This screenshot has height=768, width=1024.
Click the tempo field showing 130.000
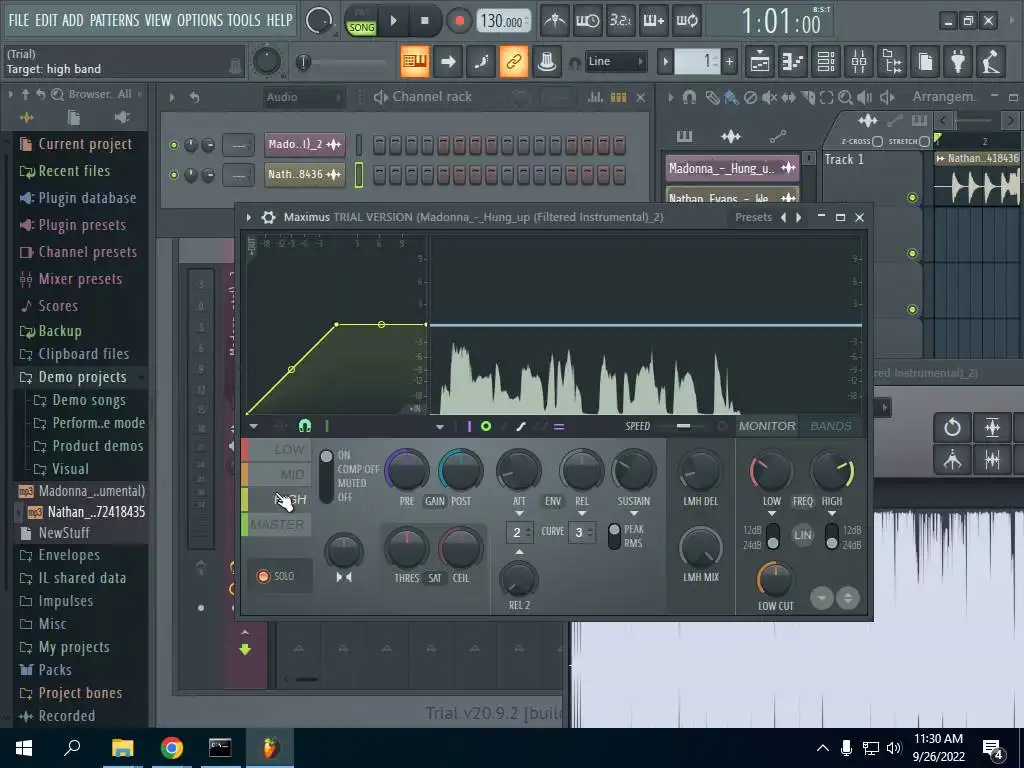tap(502, 21)
